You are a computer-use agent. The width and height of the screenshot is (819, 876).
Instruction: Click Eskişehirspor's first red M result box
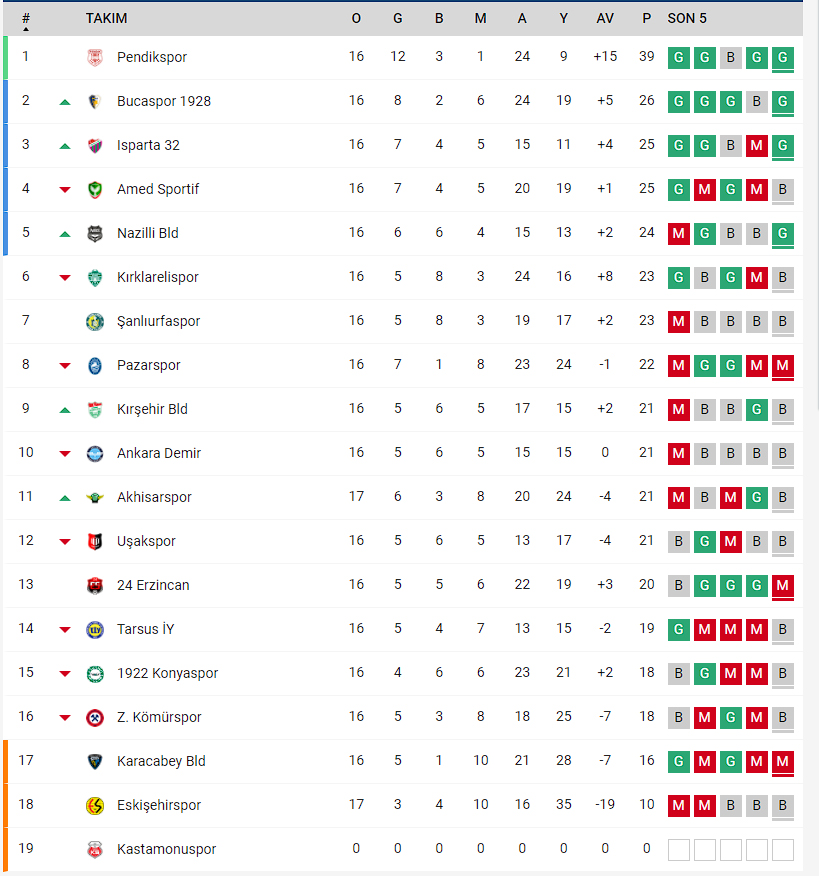point(679,805)
